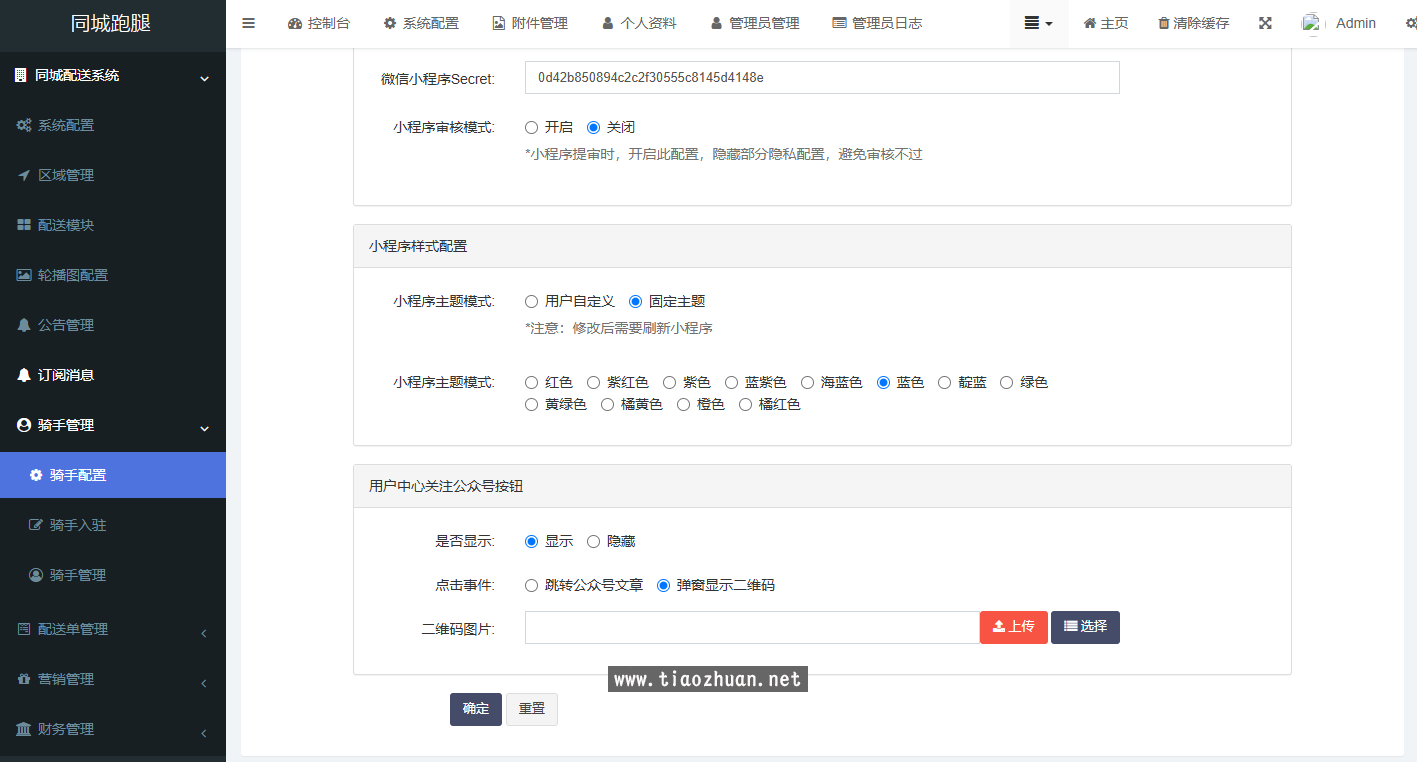Click the bell icon beside 公告管理
The width and height of the screenshot is (1417, 762).
pos(24,325)
